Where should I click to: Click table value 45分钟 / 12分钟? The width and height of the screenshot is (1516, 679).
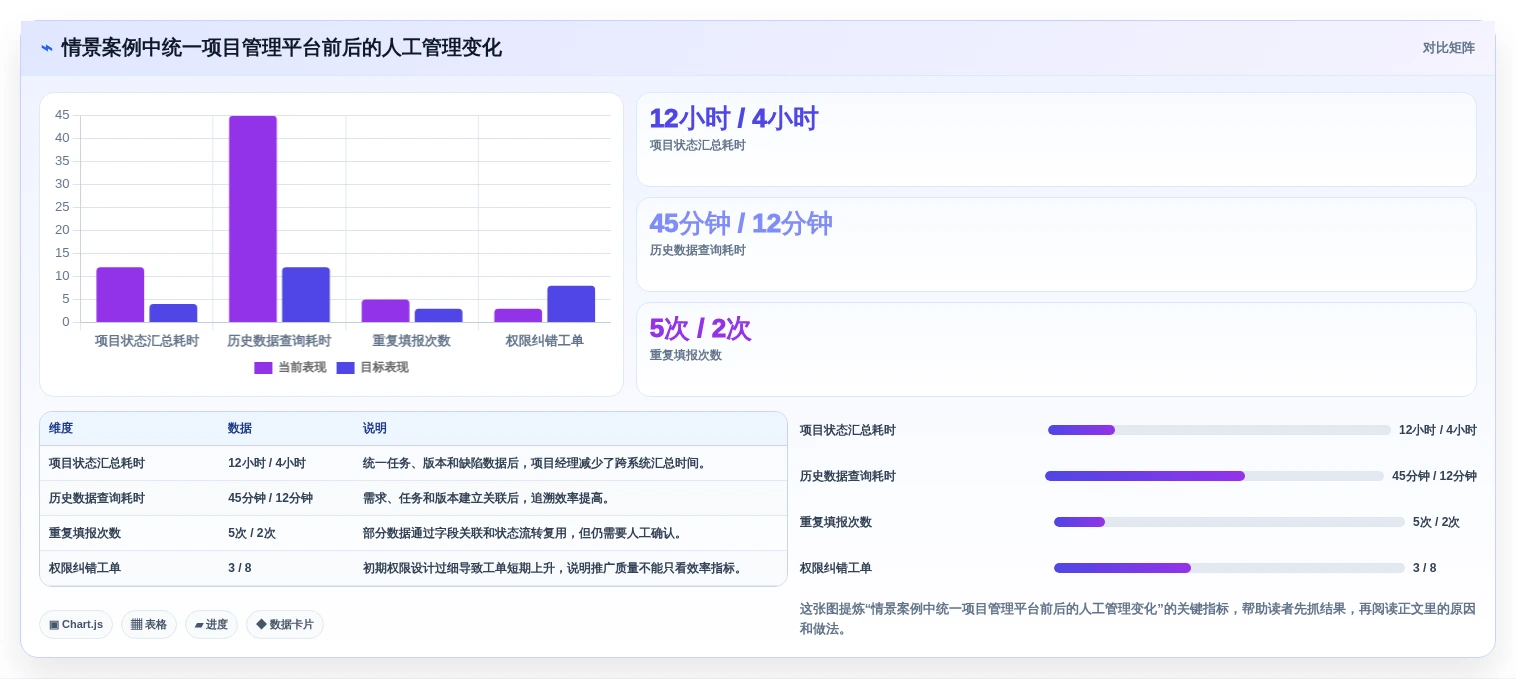point(270,498)
